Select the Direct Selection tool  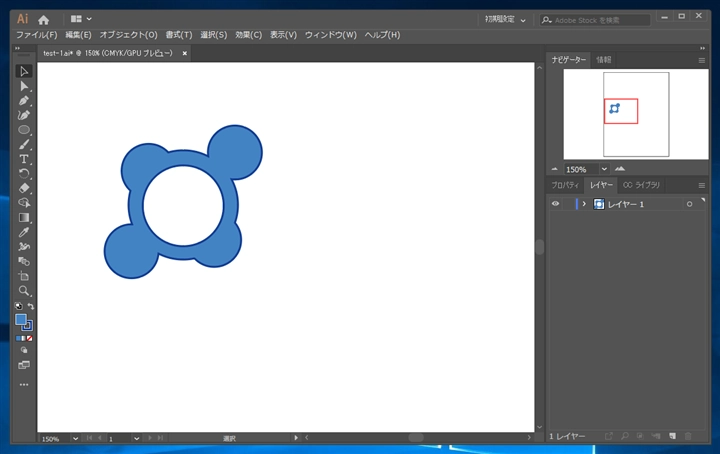click(24, 86)
